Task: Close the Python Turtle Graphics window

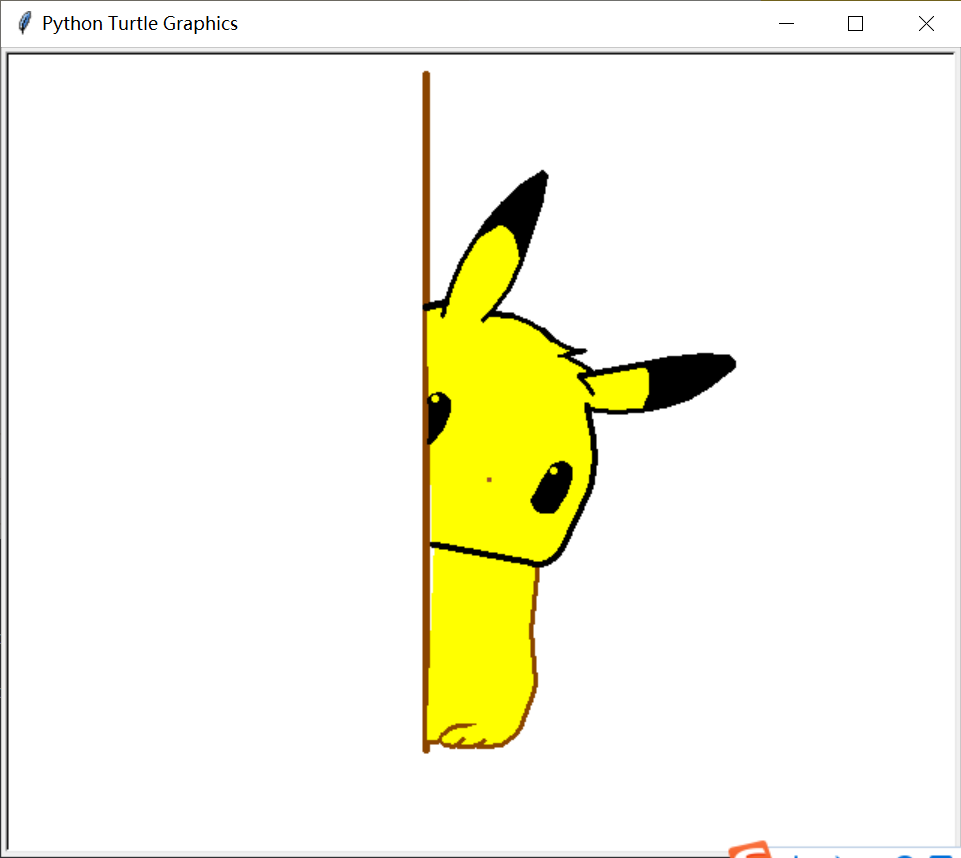Action: click(926, 23)
